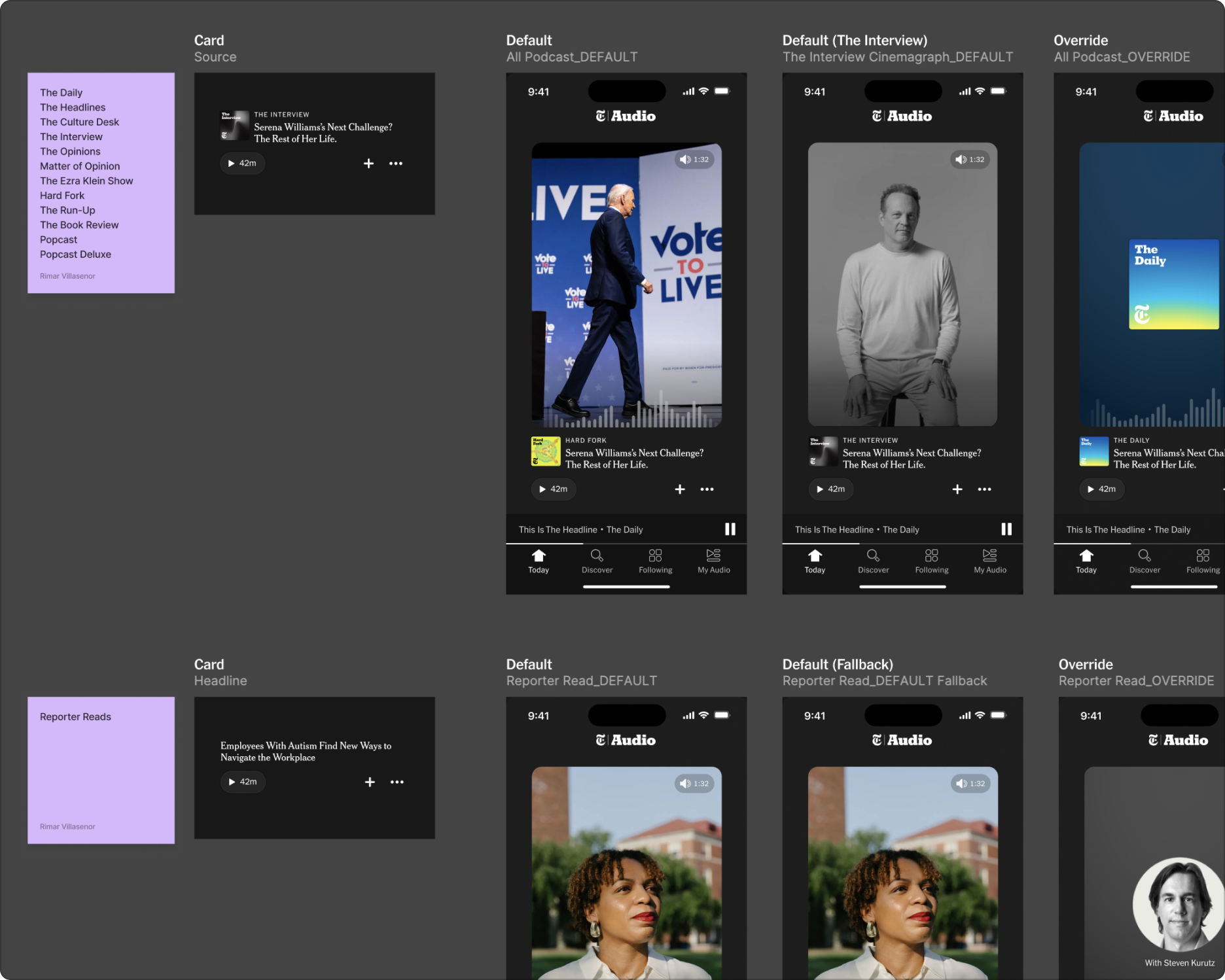Pause mini player on All Podcast_DEFAULT screen
The image size is (1225, 980).
tap(730, 529)
